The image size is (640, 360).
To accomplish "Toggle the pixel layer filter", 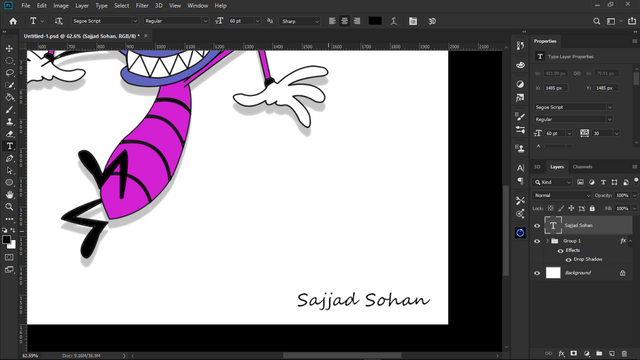I will pos(580,182).
